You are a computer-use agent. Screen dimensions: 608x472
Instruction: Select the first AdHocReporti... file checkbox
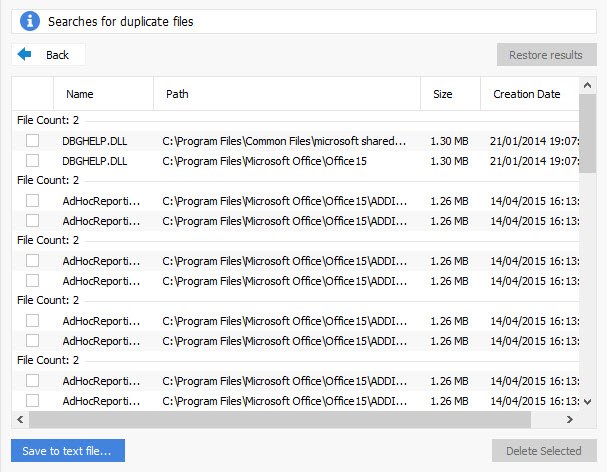click(x=33, y=201)
